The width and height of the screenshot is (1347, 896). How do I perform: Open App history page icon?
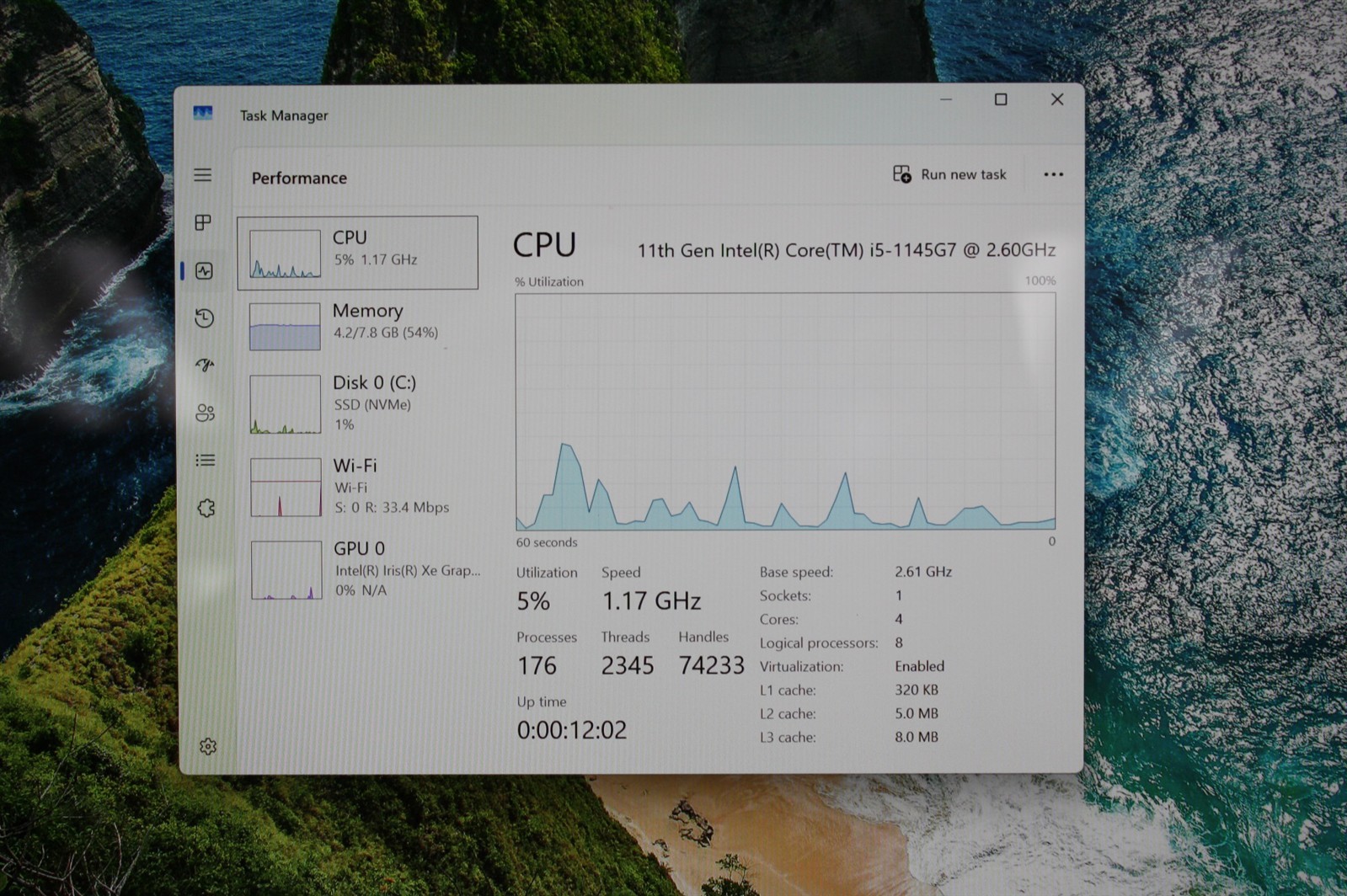(204, 317)
